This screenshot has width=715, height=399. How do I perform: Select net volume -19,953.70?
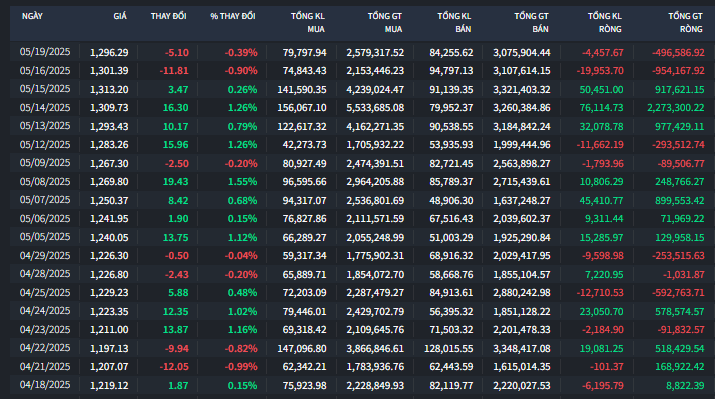point(600,71)
